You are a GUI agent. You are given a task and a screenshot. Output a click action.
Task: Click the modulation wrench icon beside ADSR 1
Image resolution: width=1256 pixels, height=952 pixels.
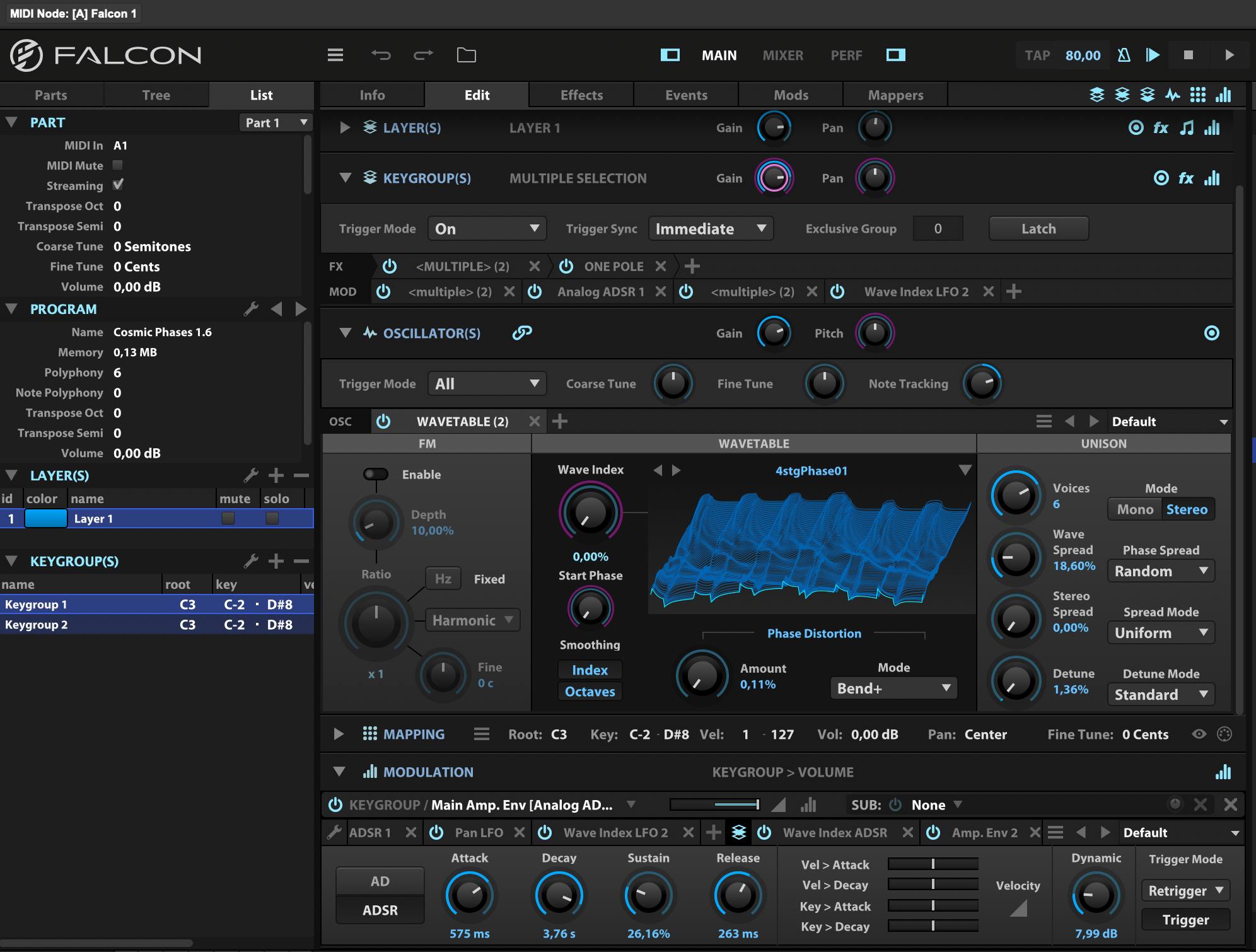pos(334,832)
